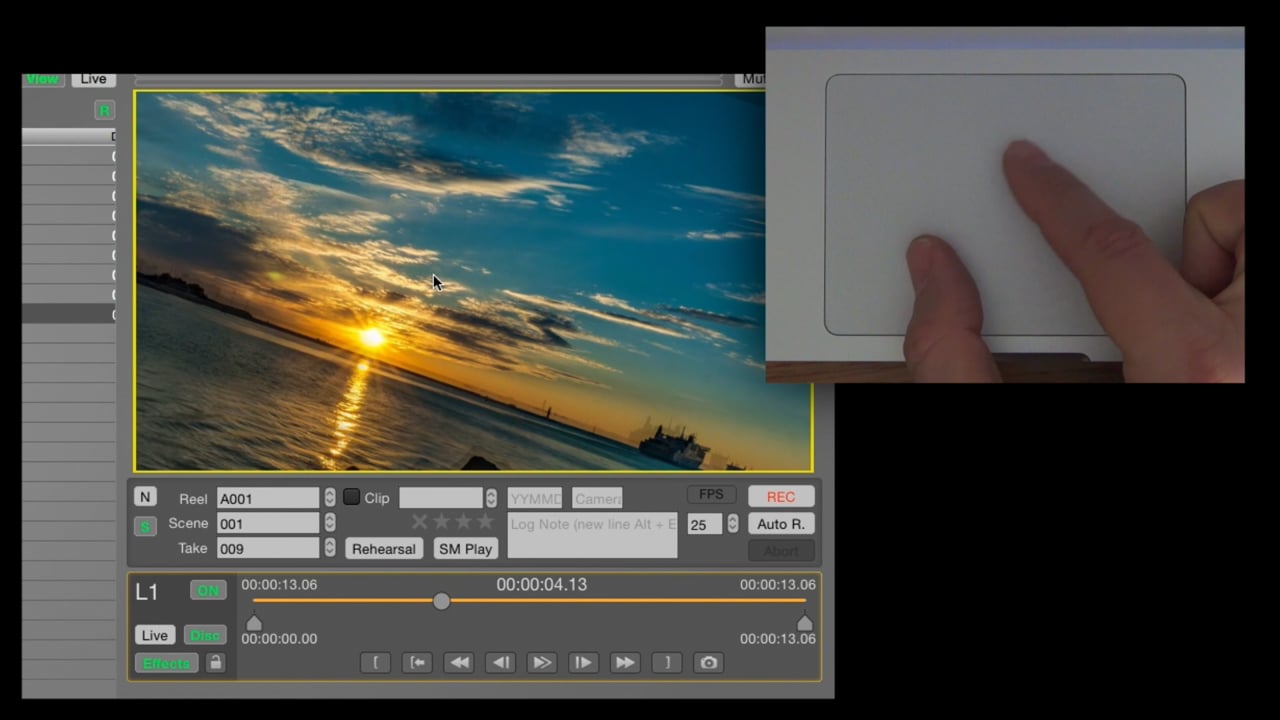Click the rewind playback button

[458, 662]
